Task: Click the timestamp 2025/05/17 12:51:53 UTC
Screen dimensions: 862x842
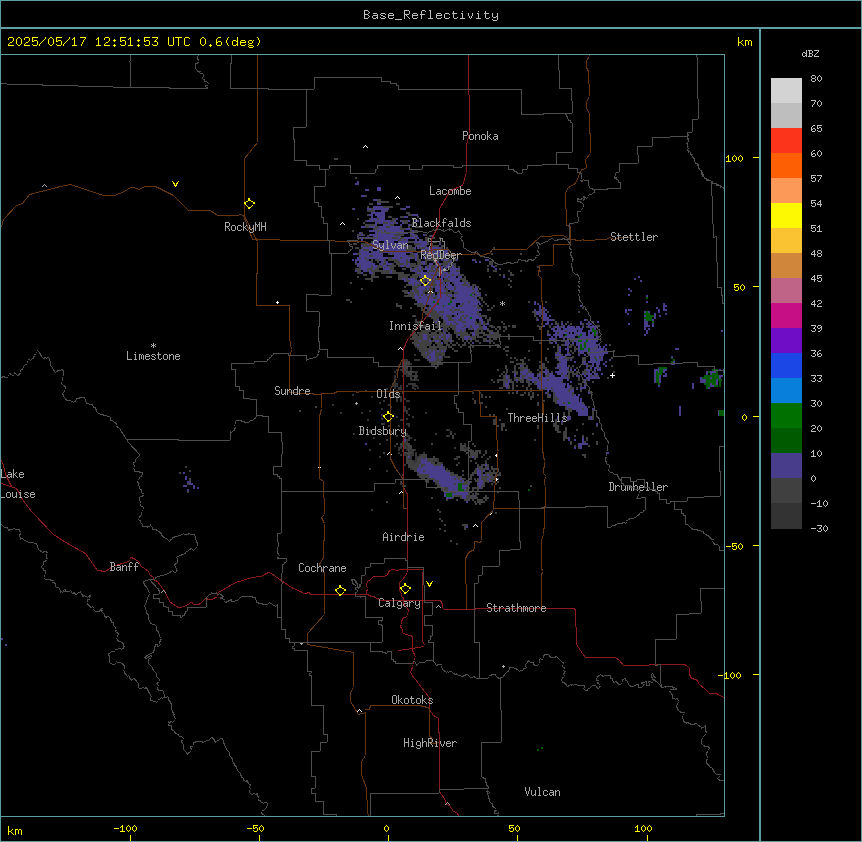Action: click(x=99, y=42)
